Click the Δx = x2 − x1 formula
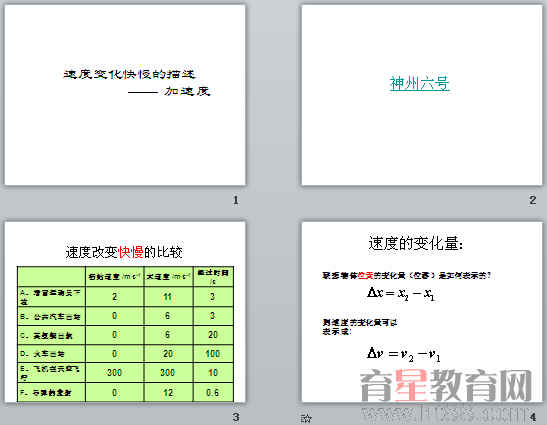The height and width of the screenshot is (425, 547). pos(401,294)
